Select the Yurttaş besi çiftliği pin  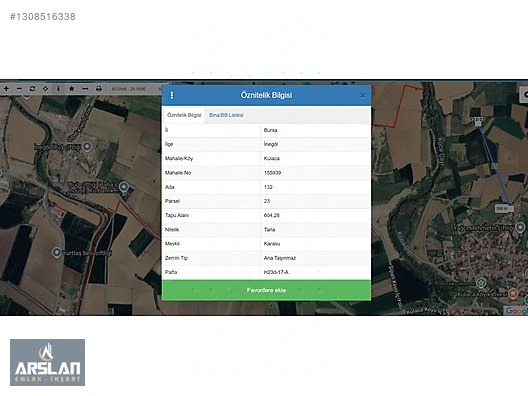tap(57, 252)
